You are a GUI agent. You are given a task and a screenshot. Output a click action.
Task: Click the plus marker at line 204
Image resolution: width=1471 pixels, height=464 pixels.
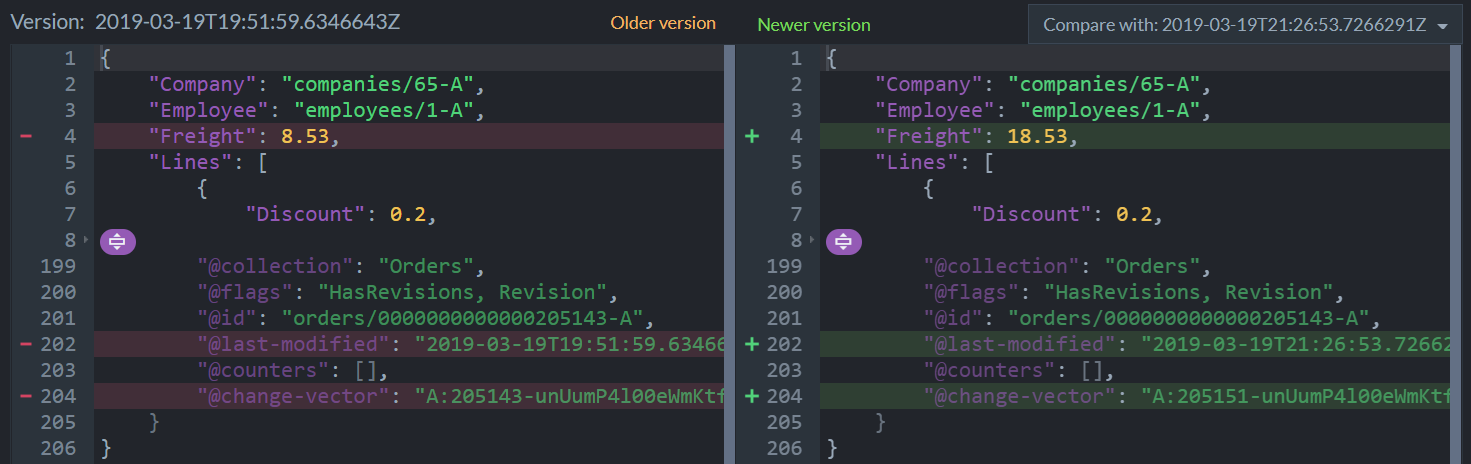pyautogui.click(x=752, y=397)
